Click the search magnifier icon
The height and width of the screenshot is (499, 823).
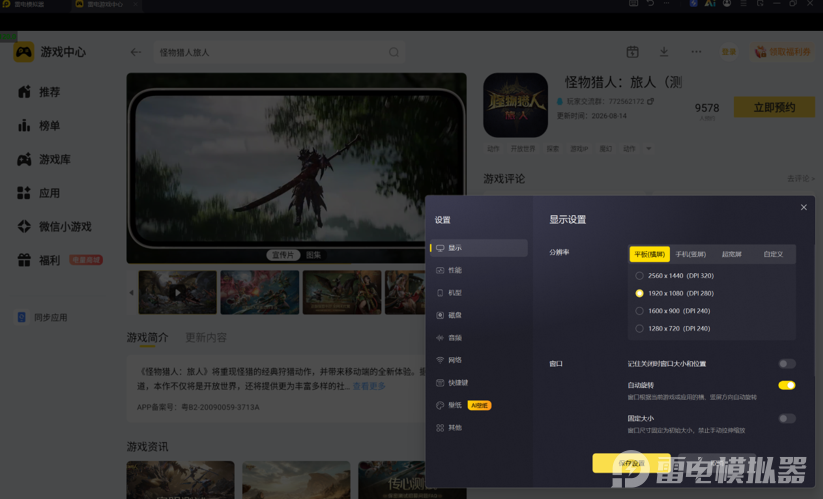394,52
